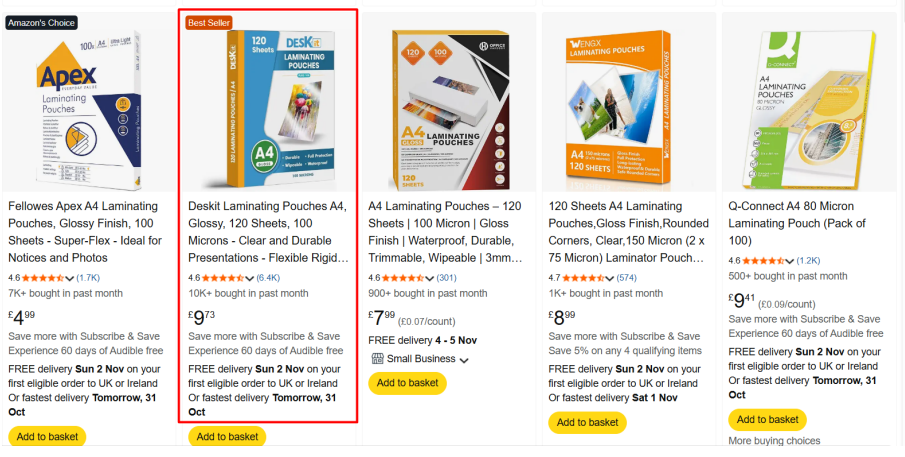905x457 pixels.
Task: Add Q-Connect 80 Micron pouches to basket
Action: [x=768, y=419]
